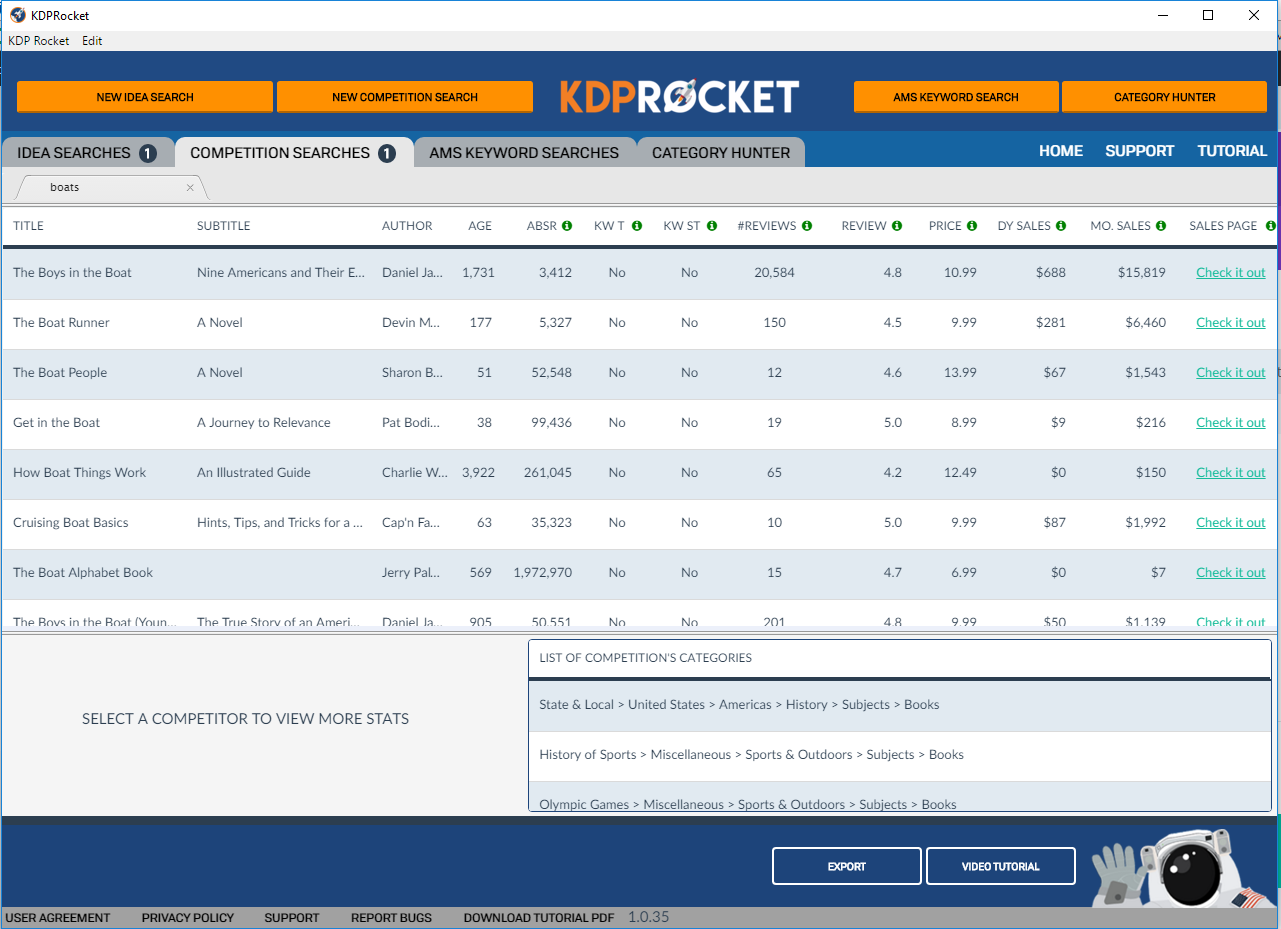The width and height of the screenshot is (1281, 929).
Task: Click the PRICE column info icon
Action: (972, 226)
